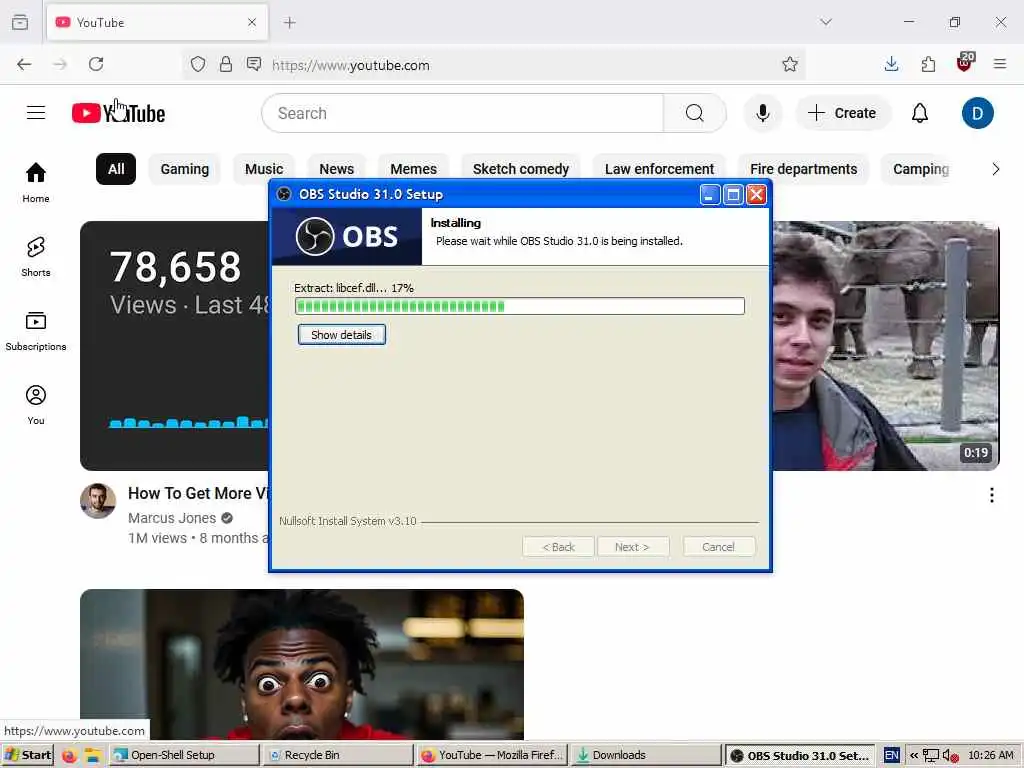The image size is (1024, 768).
Task: Open the YouTube hamburger guide menu
Action: point(36,113)
